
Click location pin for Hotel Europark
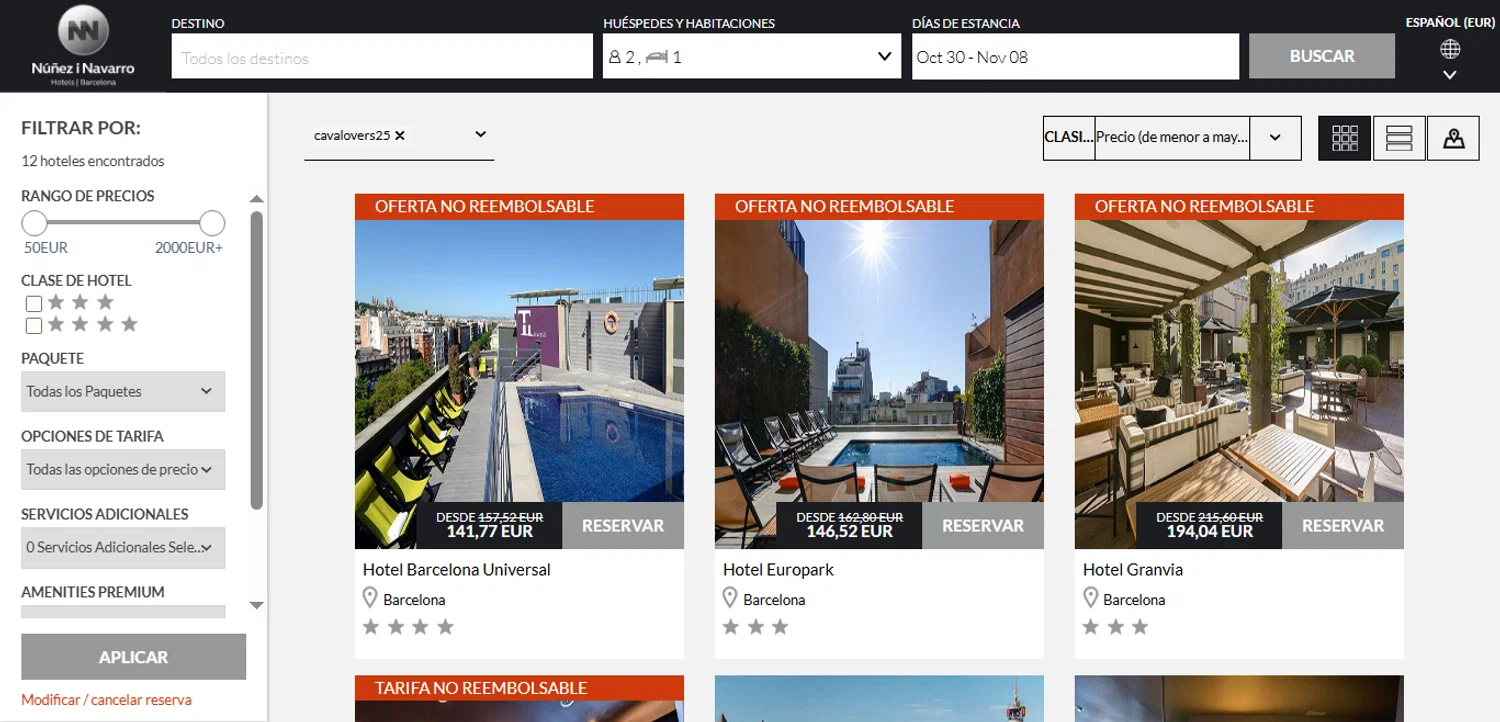(730, 598)
